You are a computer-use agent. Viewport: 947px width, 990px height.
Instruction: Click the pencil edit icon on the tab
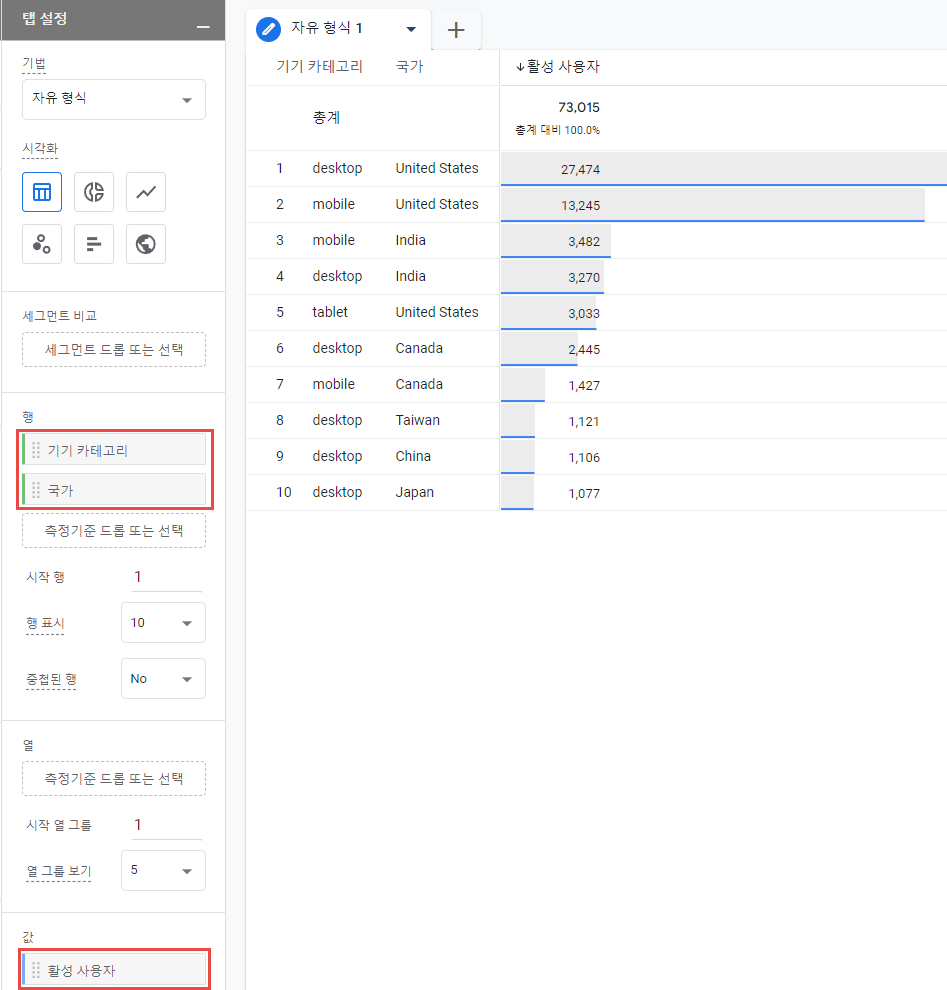pos(267,29)
